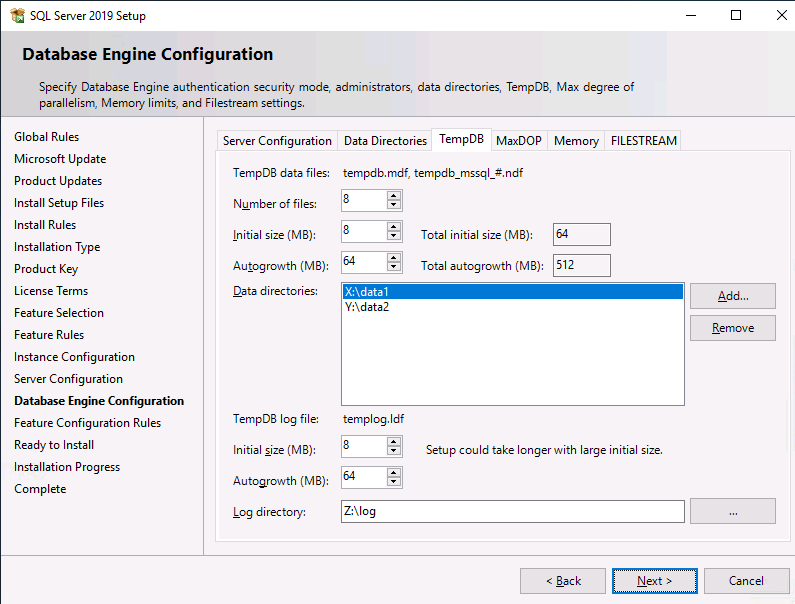Proceed with the Next button
The height and width of the screenshot is (604, 795).
click(x=654, y=581)
